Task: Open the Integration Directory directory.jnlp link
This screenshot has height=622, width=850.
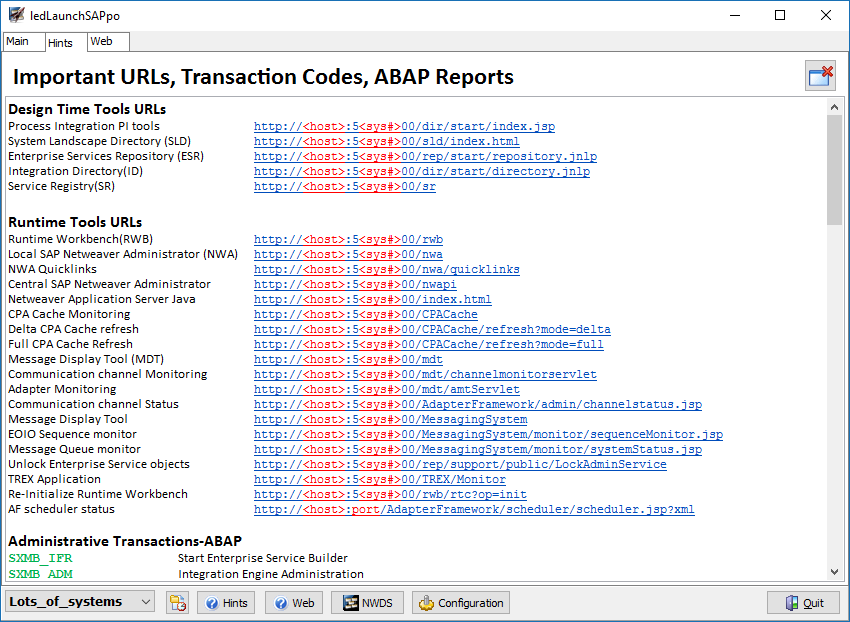Action: tap(422, 171)
